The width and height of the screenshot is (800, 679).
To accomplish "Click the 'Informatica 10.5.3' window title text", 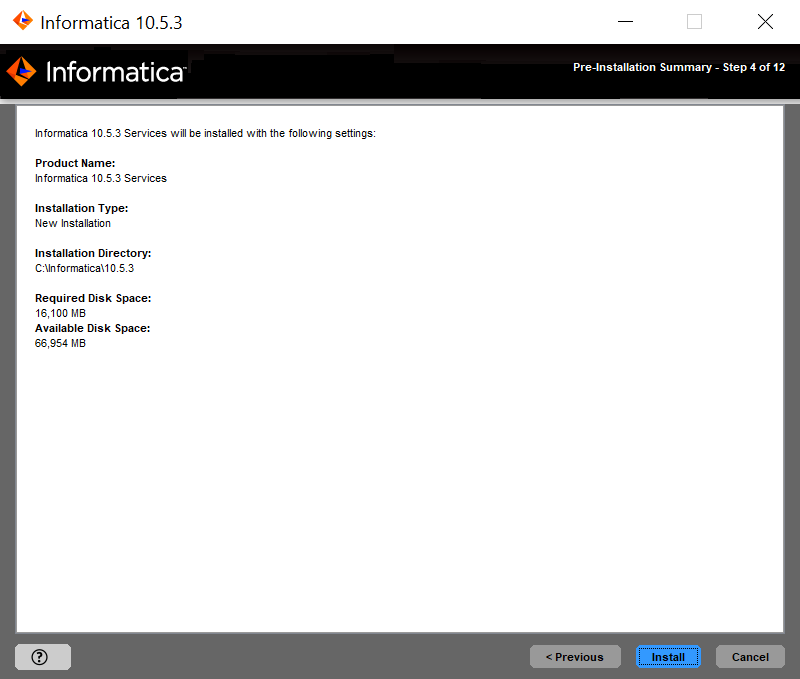I will [x=111, y=22].
